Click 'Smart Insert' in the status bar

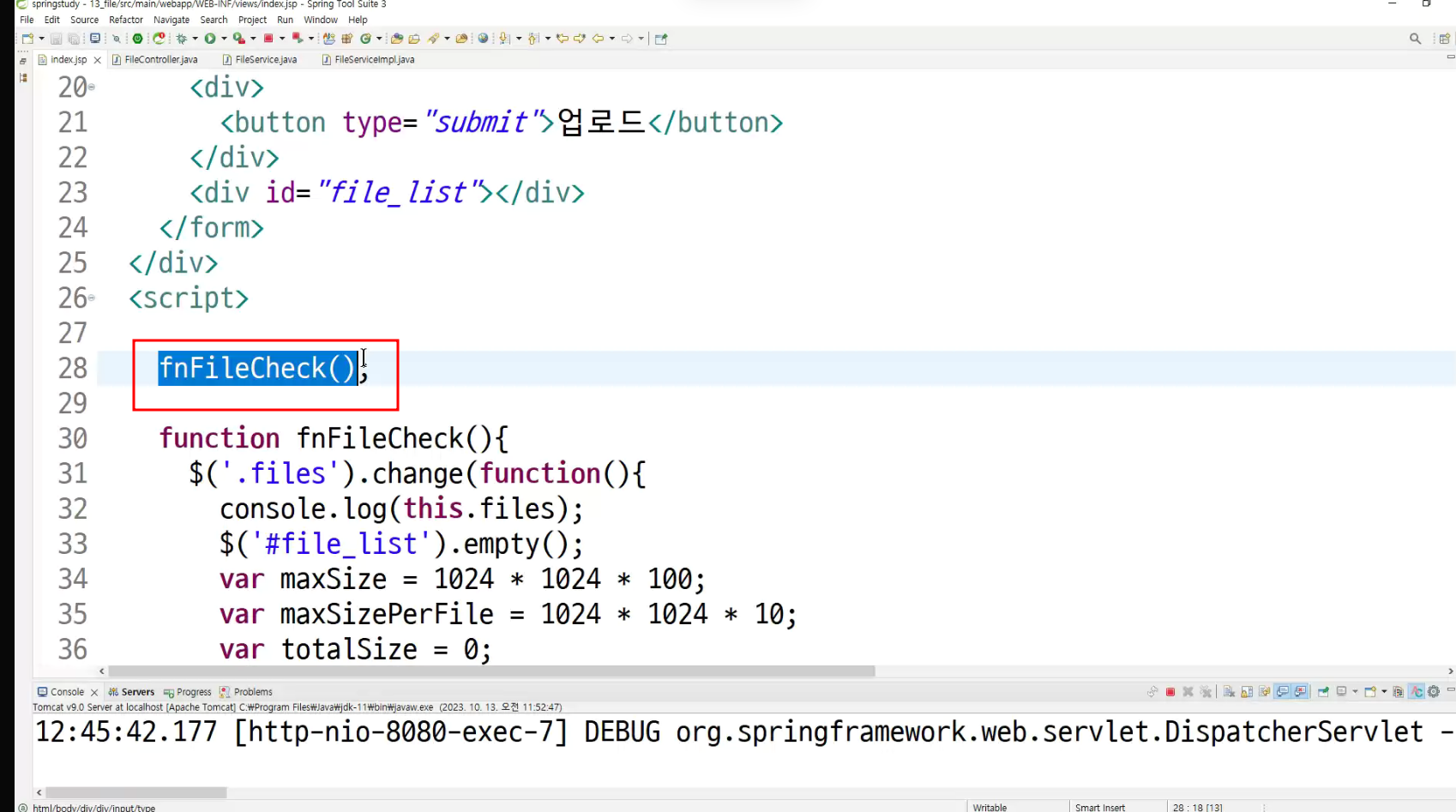click(x=1100, y=807)
